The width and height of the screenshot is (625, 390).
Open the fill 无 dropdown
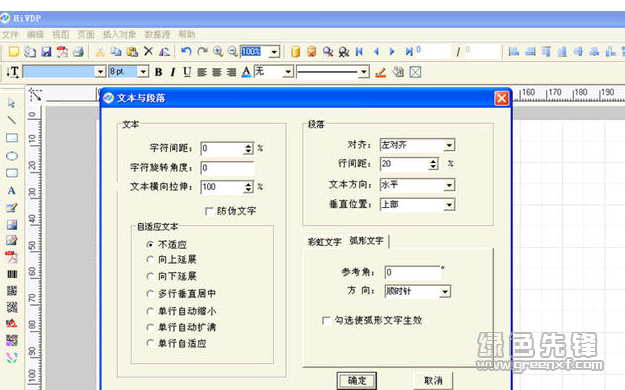coord(288,72)
